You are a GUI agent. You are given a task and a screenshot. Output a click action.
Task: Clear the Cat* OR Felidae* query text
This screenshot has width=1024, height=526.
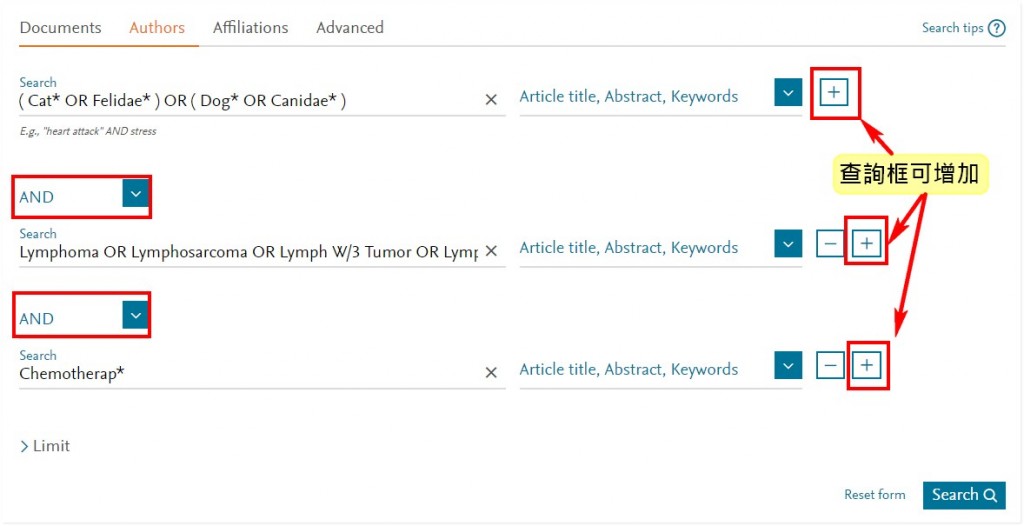click(x=491, y=99)
